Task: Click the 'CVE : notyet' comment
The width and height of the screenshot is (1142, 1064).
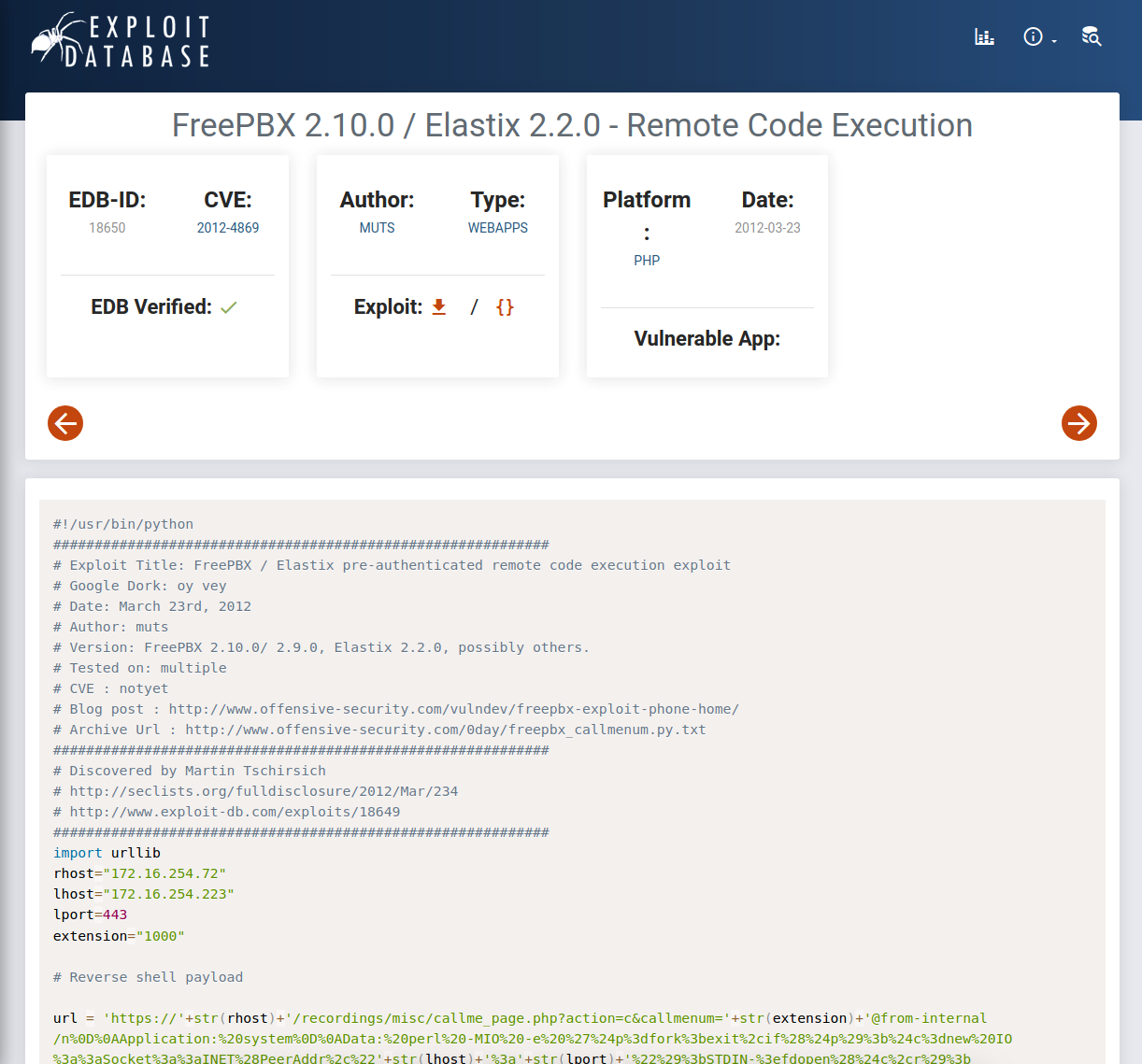Action: click(111, 688)
